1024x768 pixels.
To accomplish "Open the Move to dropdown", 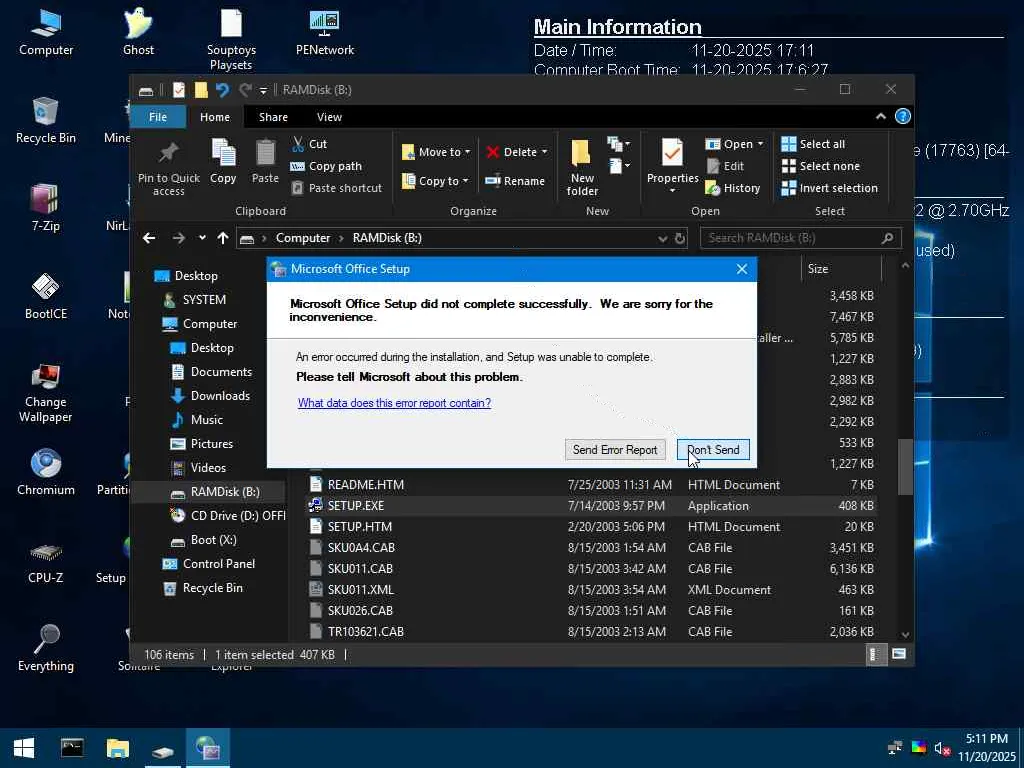I will coord(436,152).
